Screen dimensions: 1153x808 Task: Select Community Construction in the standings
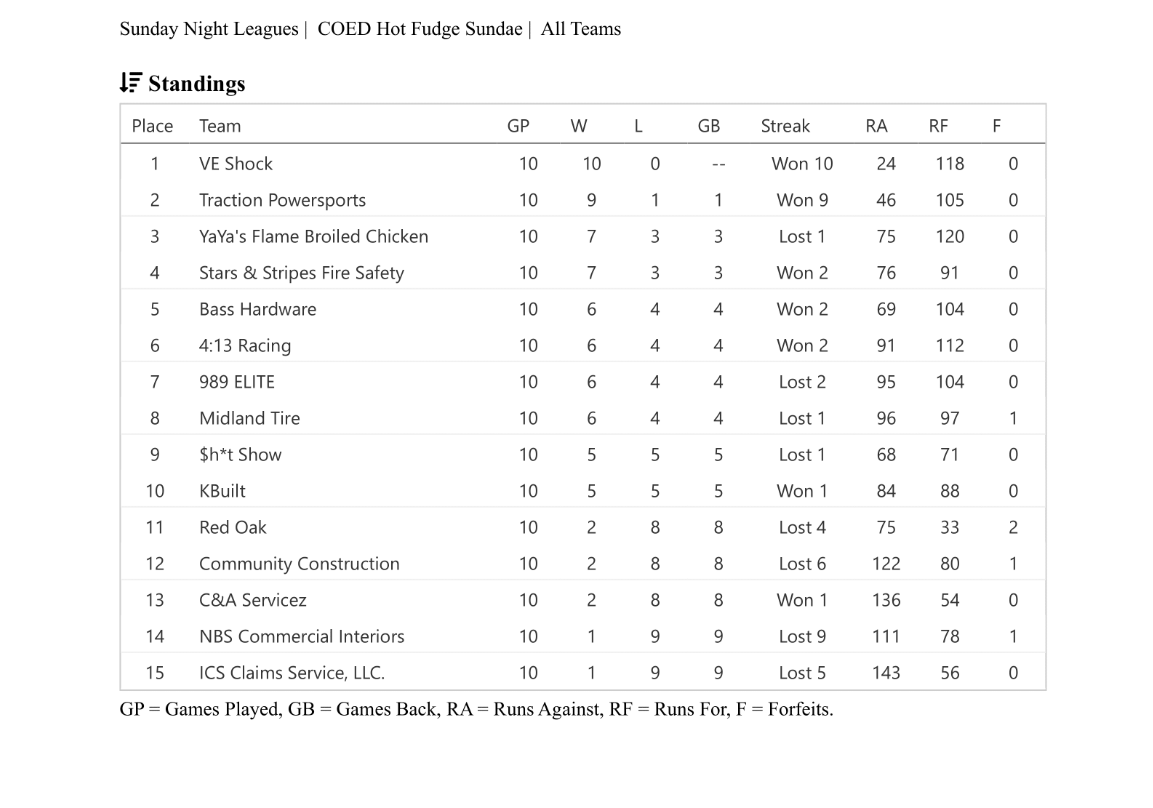pos(299,564)
